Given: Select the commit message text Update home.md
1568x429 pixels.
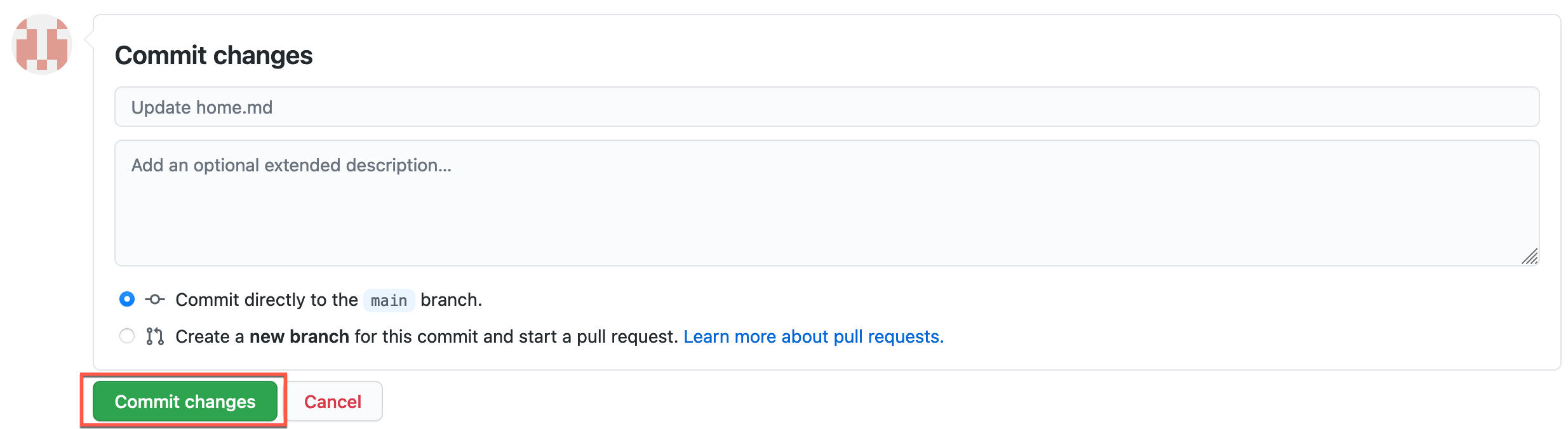Looking at the screenshot, I should coord(201,107).
